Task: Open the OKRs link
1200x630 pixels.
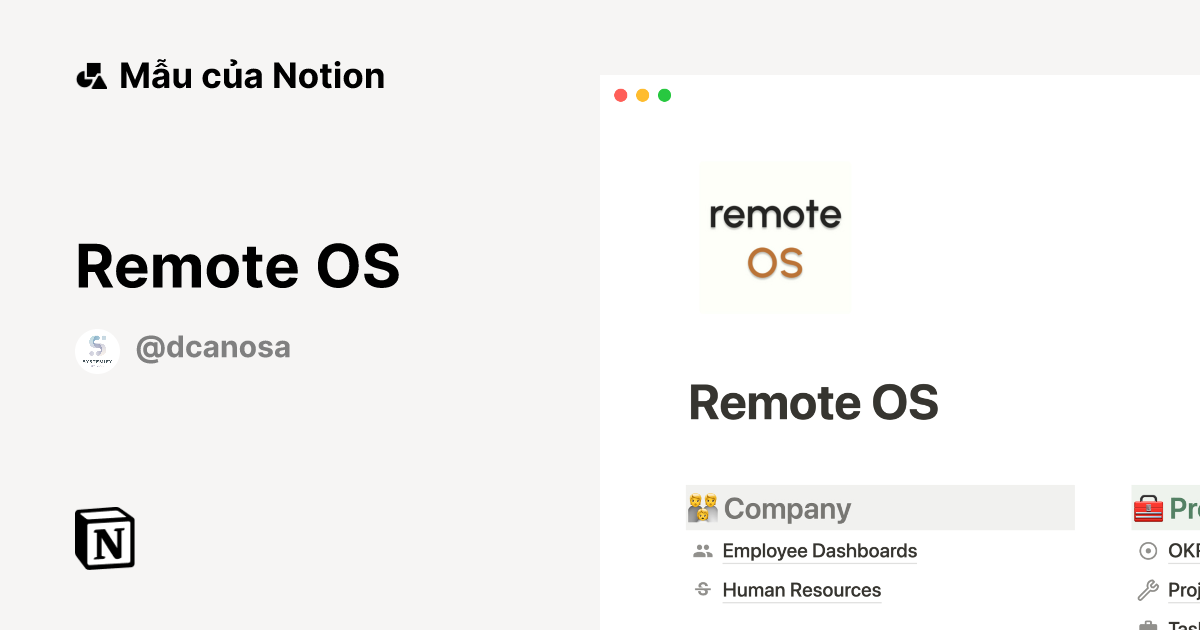Action: [1183, 550]
